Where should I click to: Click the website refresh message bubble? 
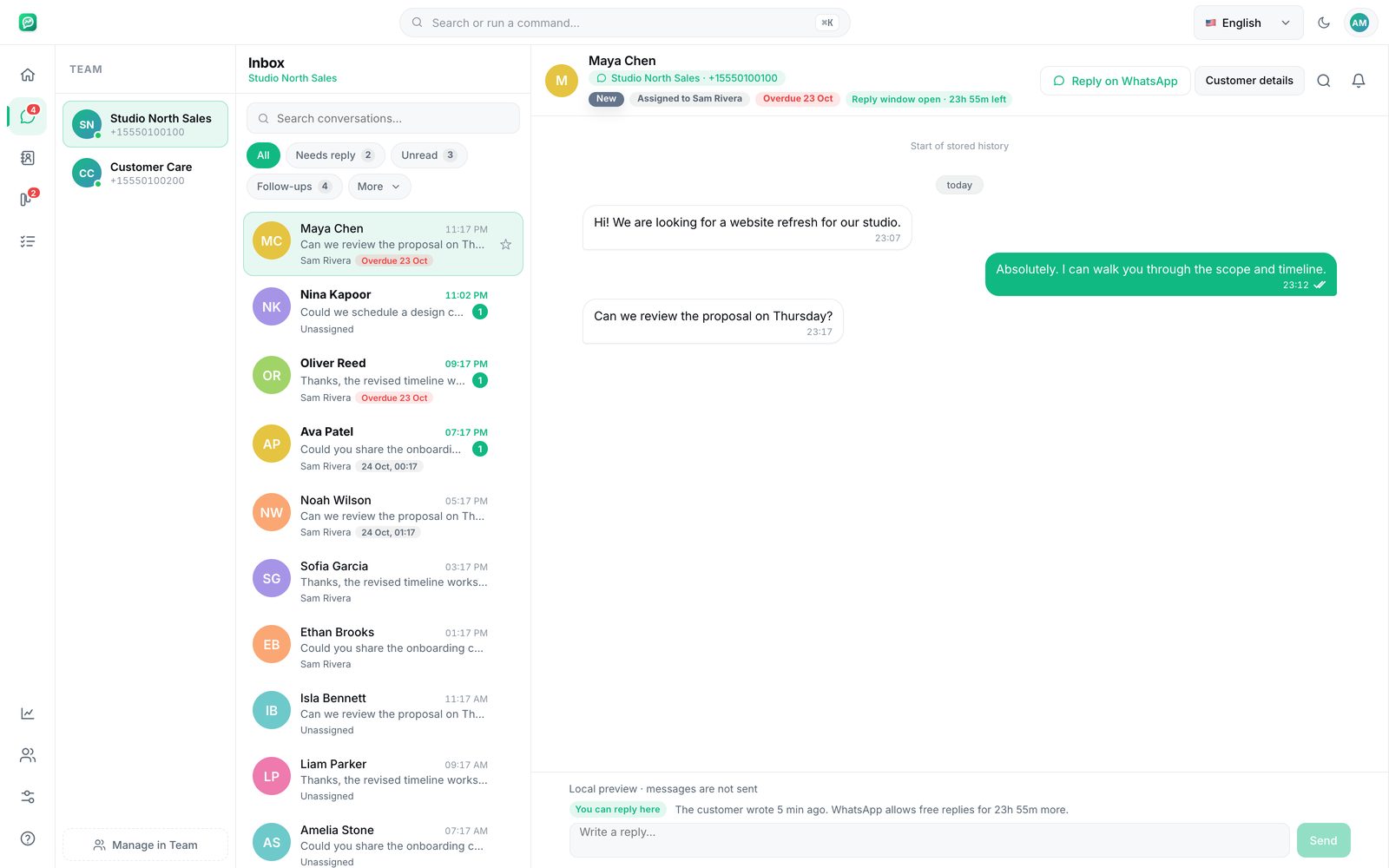coord(747,227)
